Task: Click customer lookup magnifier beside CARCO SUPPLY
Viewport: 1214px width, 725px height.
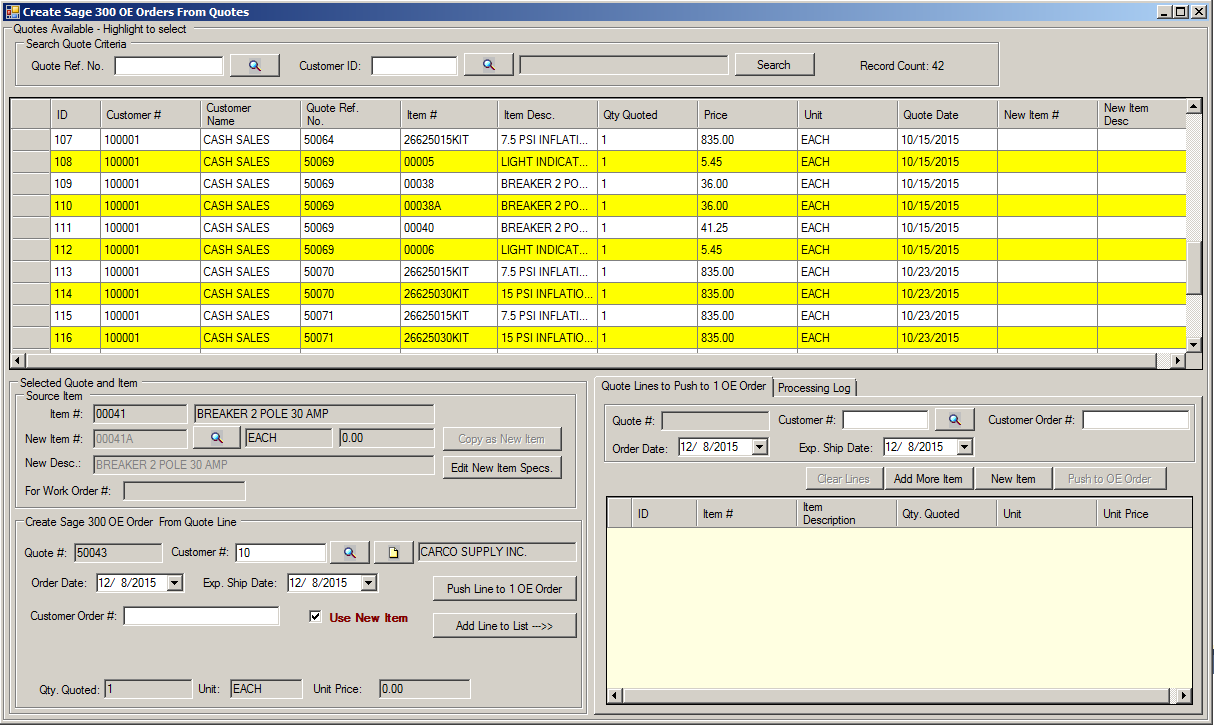Action: 349,552
